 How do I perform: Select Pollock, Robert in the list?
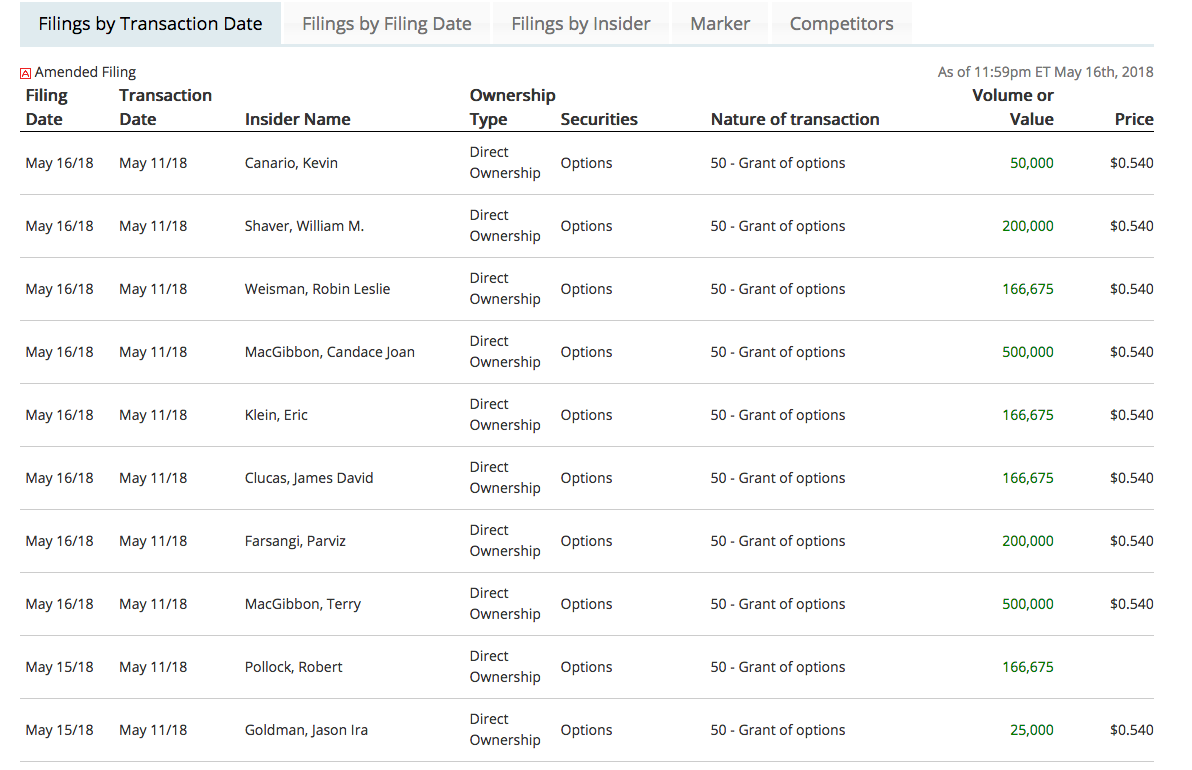293,667
